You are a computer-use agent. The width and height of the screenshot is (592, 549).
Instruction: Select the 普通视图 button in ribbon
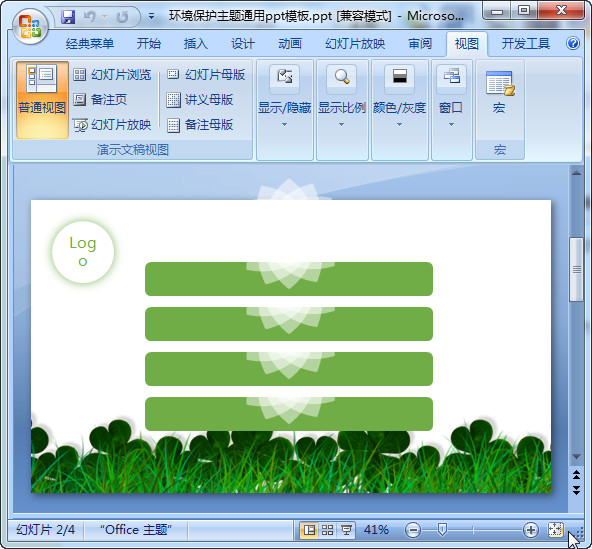click(42, 100)
